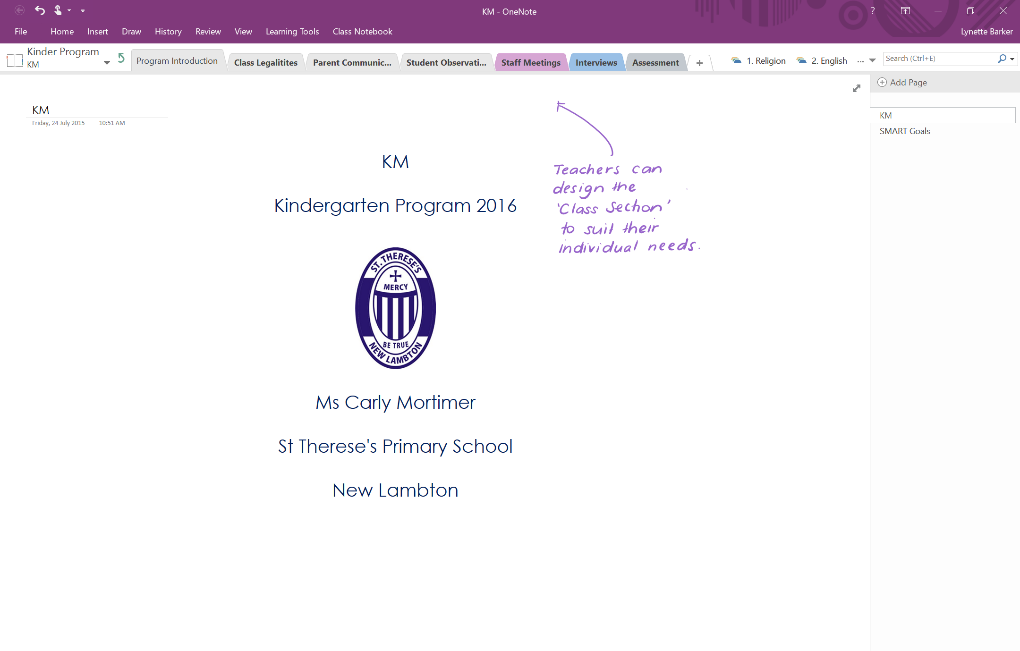Click the Help question mark icon
Screen dimensions: 1020x651
[x=872, y=8]
